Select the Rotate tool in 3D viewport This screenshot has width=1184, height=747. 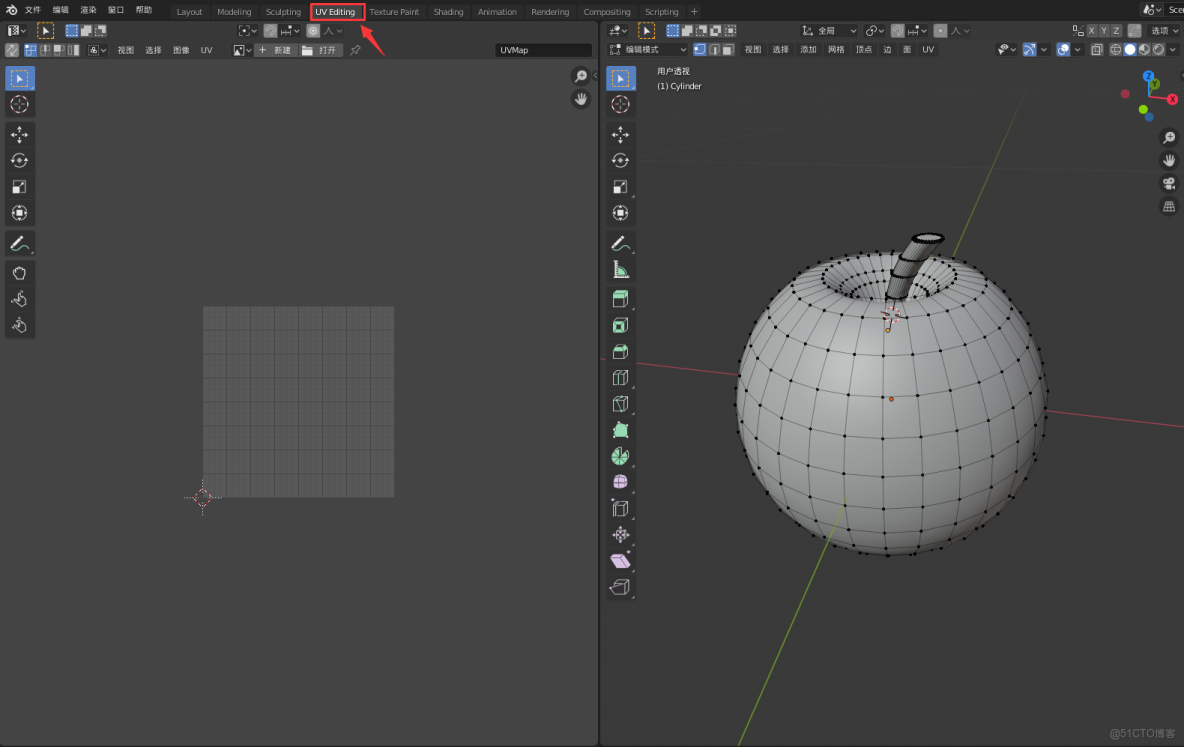coord(620,160)
